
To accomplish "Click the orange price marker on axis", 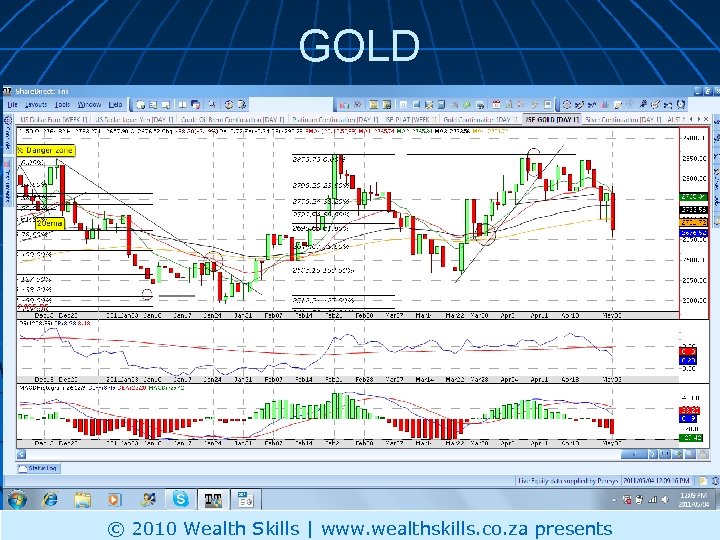I will [x=693, y=222].
